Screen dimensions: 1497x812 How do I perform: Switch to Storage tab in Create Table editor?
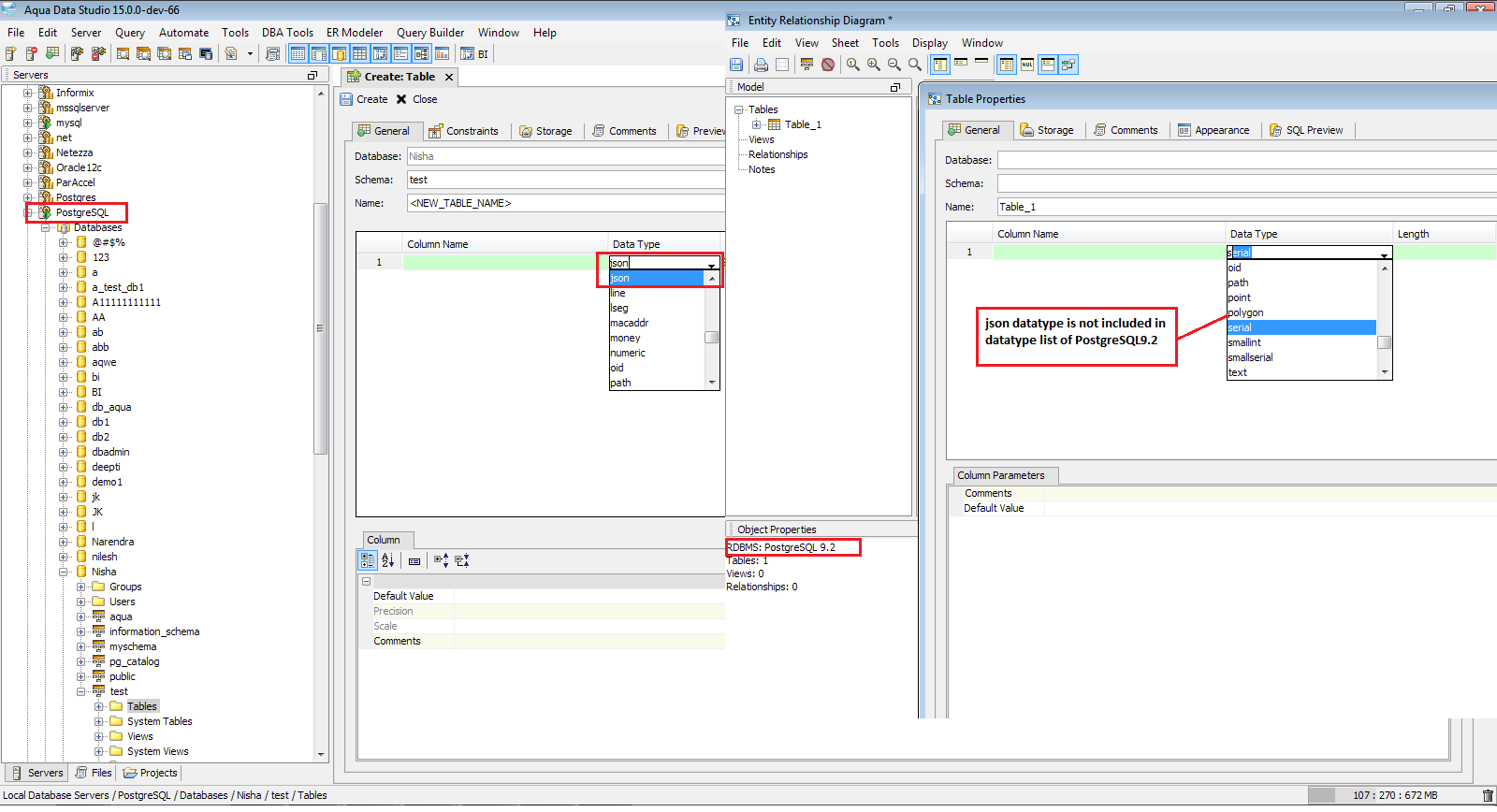[x=545, y=131]
